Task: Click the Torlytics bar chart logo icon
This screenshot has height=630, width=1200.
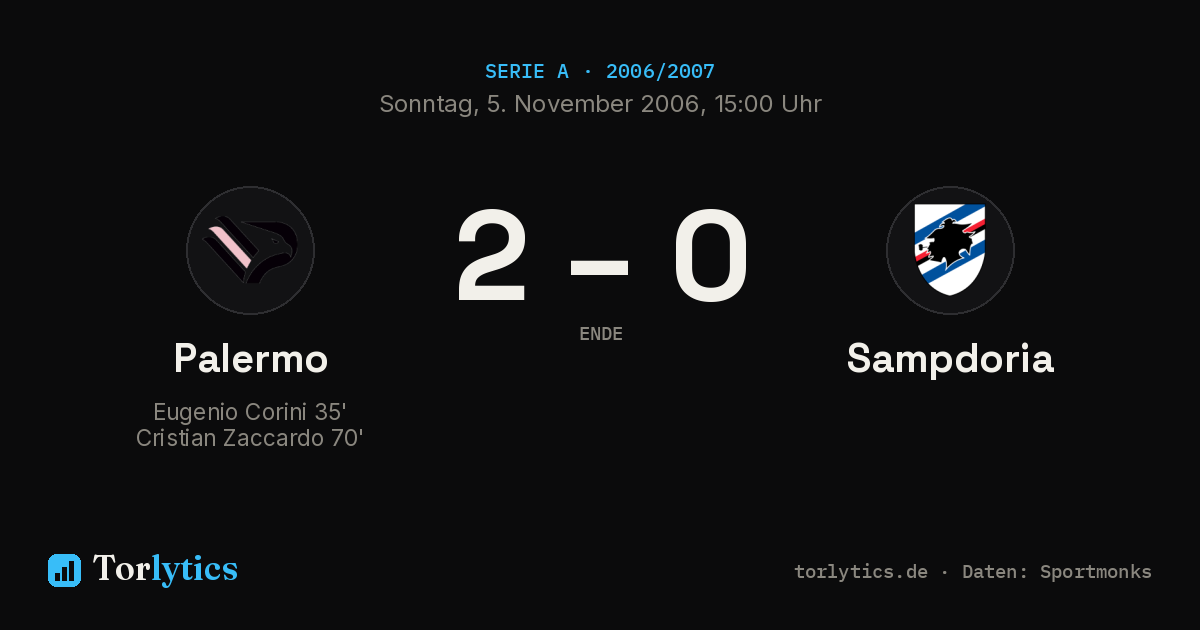Action: click(x=64, y=570)
